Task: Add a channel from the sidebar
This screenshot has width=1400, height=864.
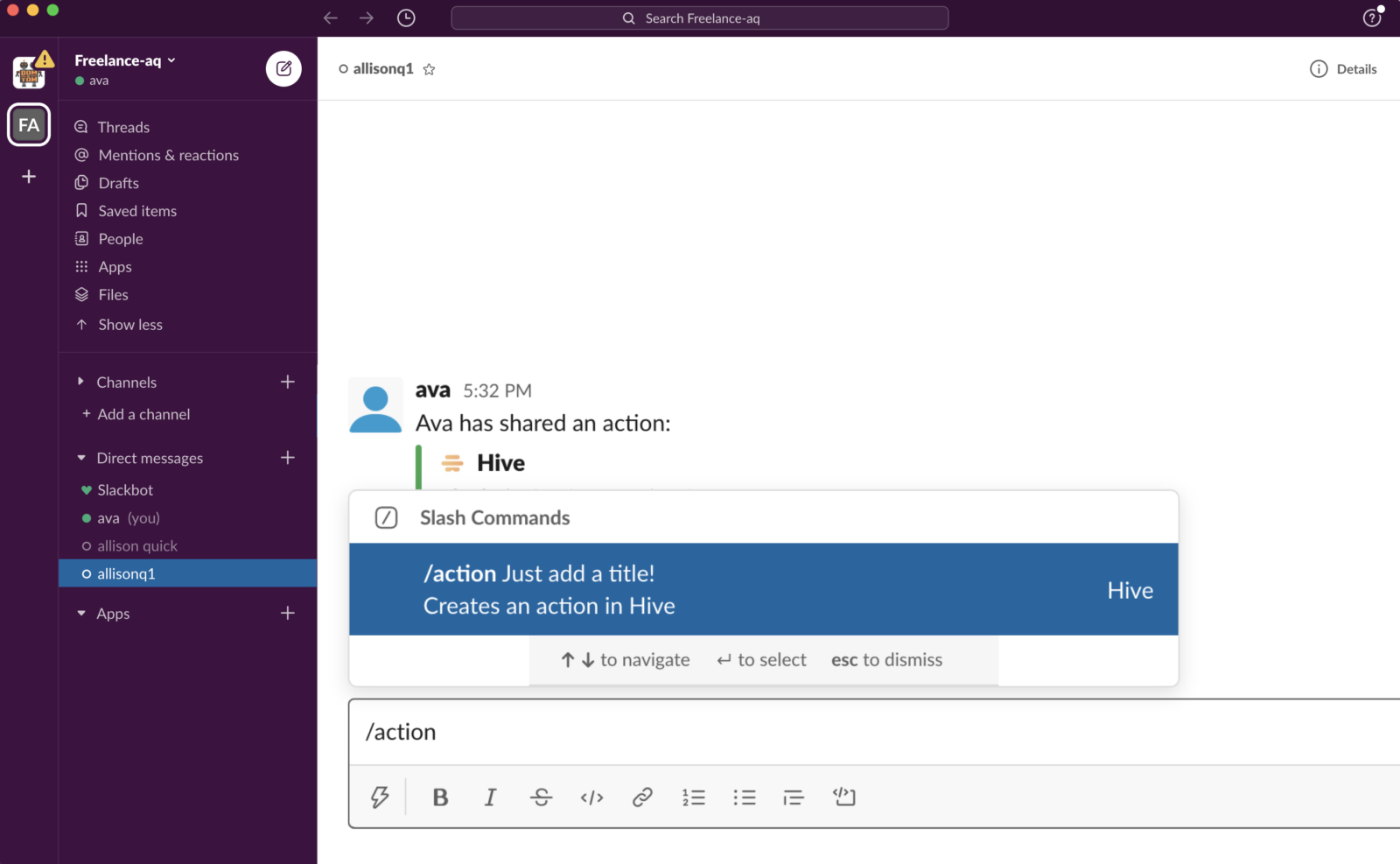Action: click(x=143, y=413)
